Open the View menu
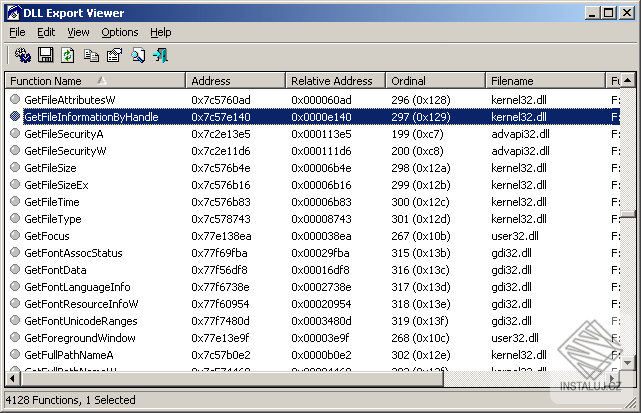The width and height of the screenshot is (641, 413). [x=78, y=32]
